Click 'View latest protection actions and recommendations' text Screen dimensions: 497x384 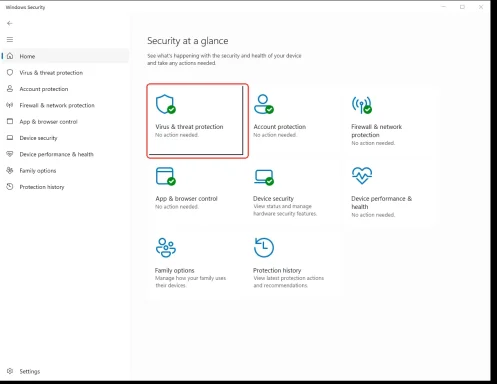288,282
